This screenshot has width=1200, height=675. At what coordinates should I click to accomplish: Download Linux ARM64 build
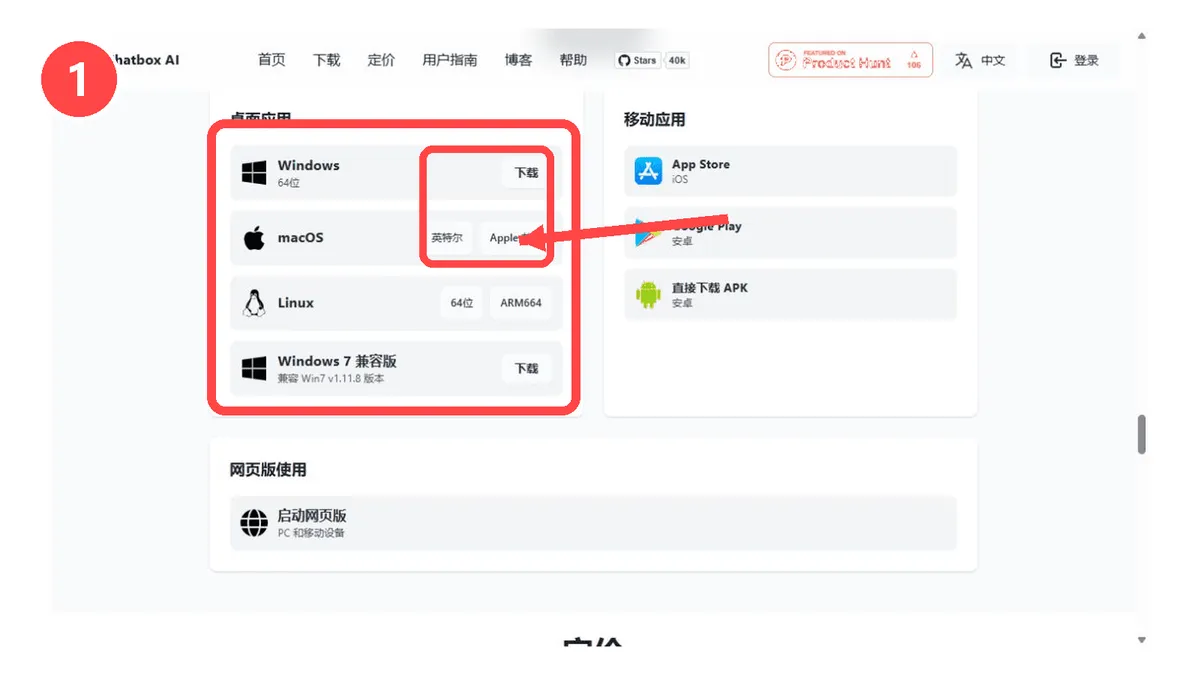pyautogui.click(x=520, y=303)
